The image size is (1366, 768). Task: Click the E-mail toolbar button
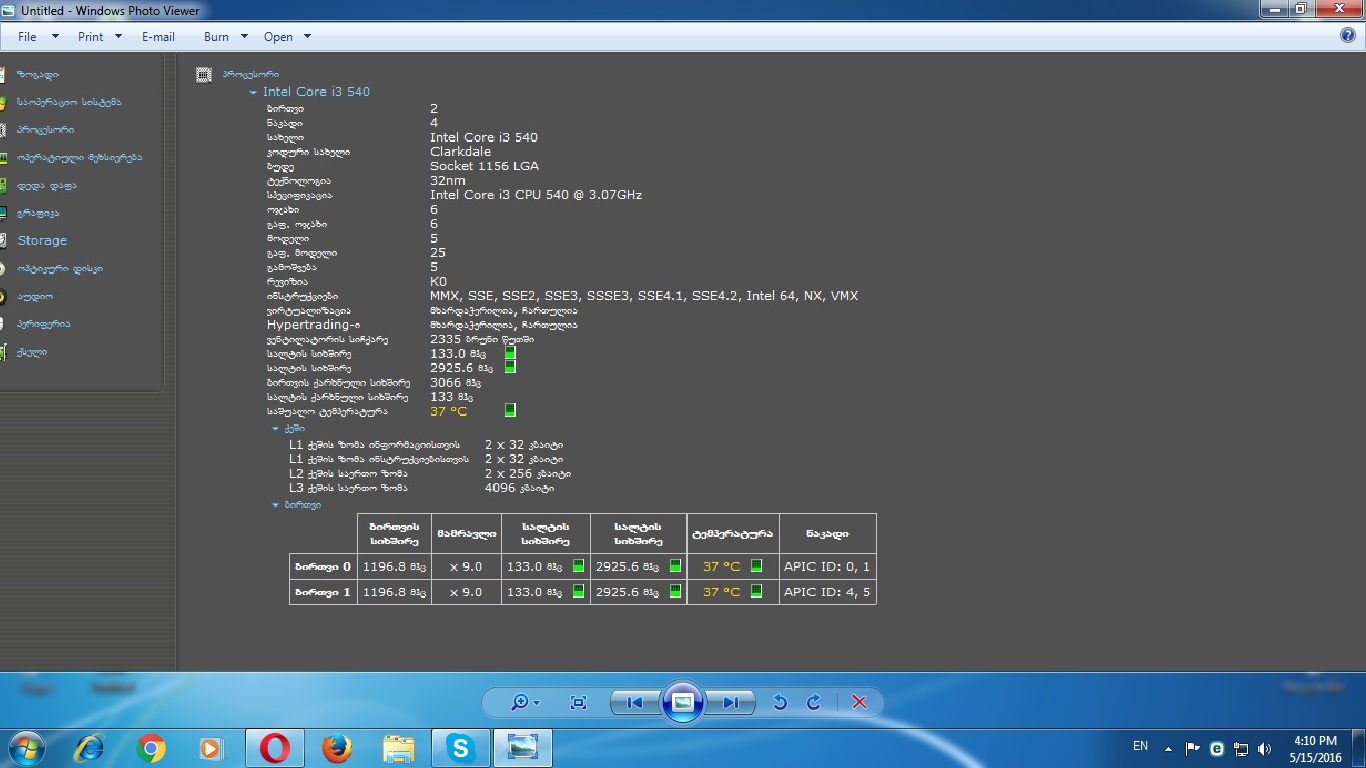tap(158, 37)
